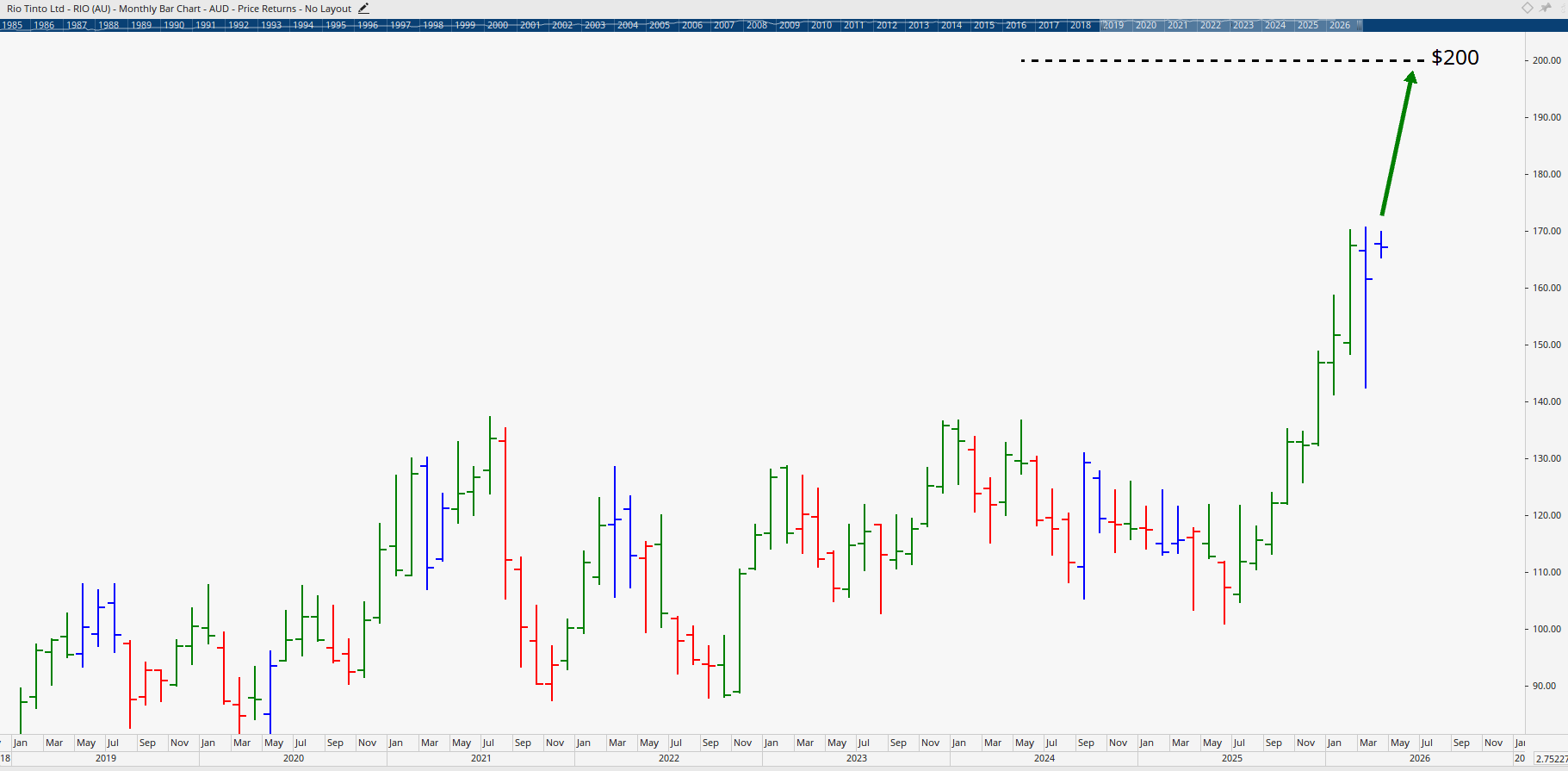Click the 90.00 price scale label
This screenshot has width=1568, height=771.
click(1544, 686)
